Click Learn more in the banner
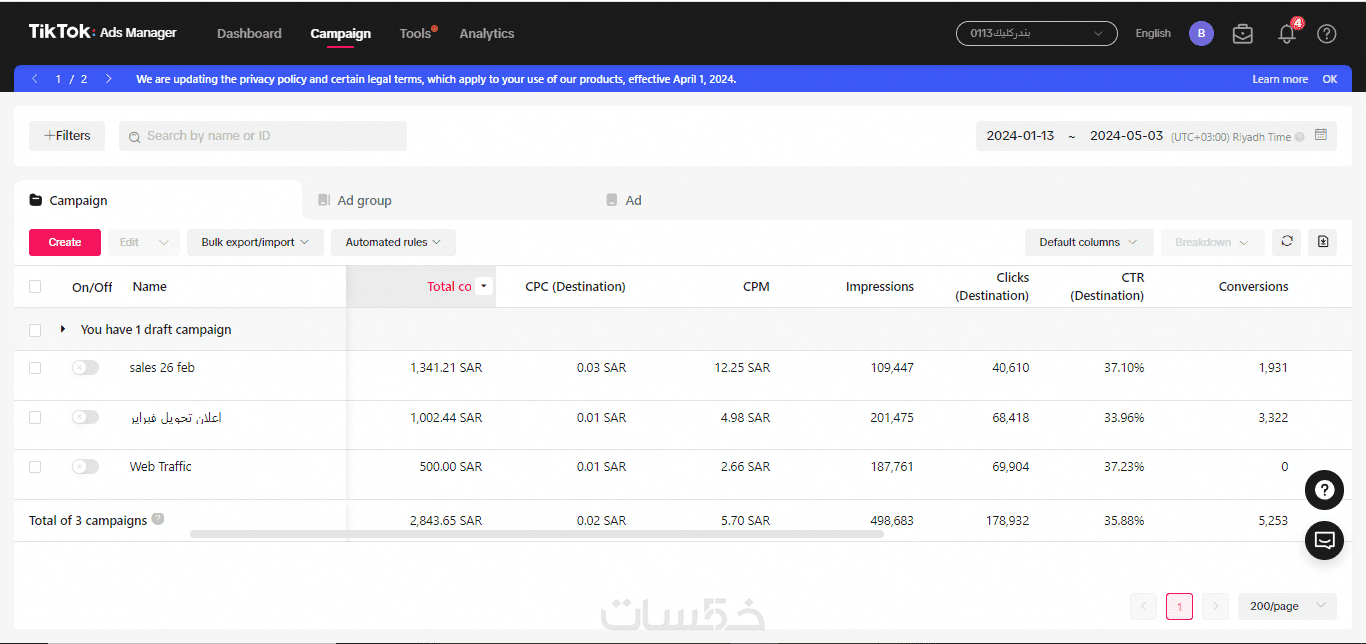Viewport: 1366px width, 644px height. pyautogui.click(x=1280, y=79)
